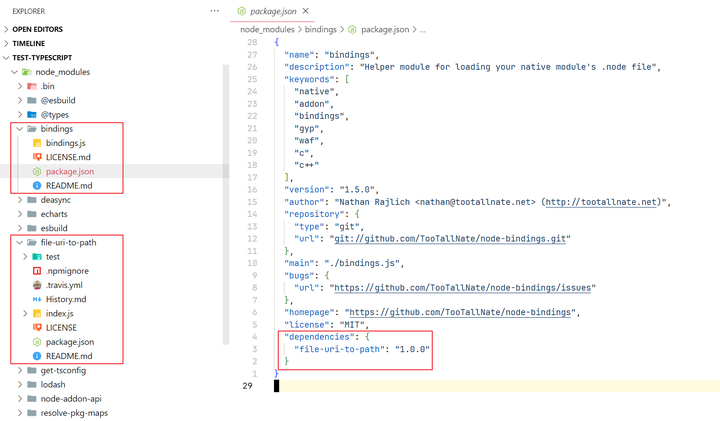Screen dimensions: 720x421
Task: Click file-uri-to-path README.md info icon
Action: pyautogui.click(x=37, y=356)
